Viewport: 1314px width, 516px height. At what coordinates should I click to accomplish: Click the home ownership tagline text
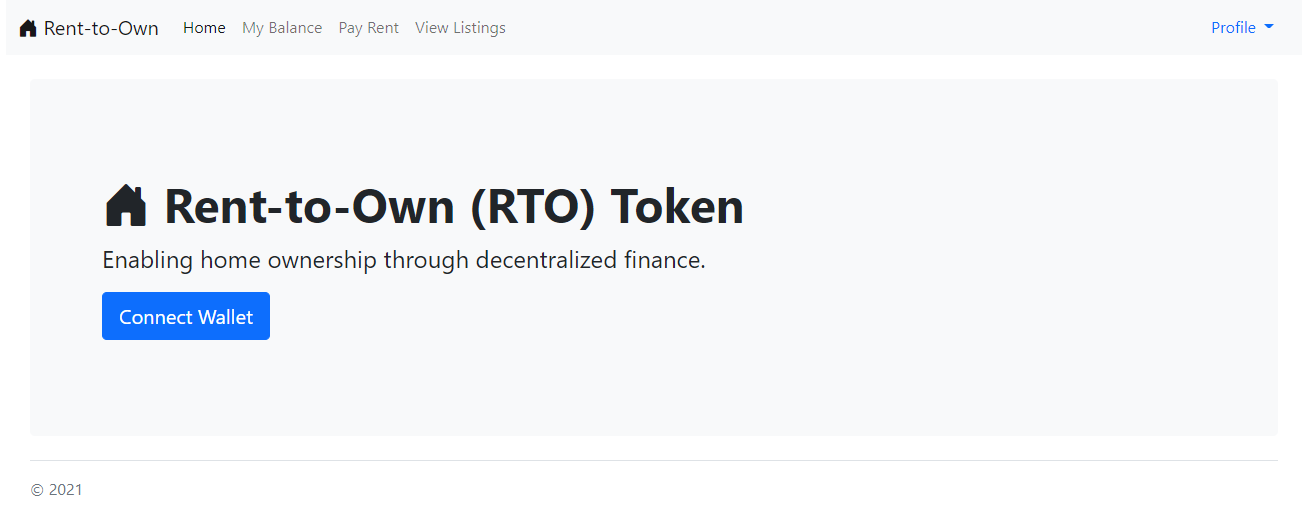pyautogui.click(x=404, y=261)
